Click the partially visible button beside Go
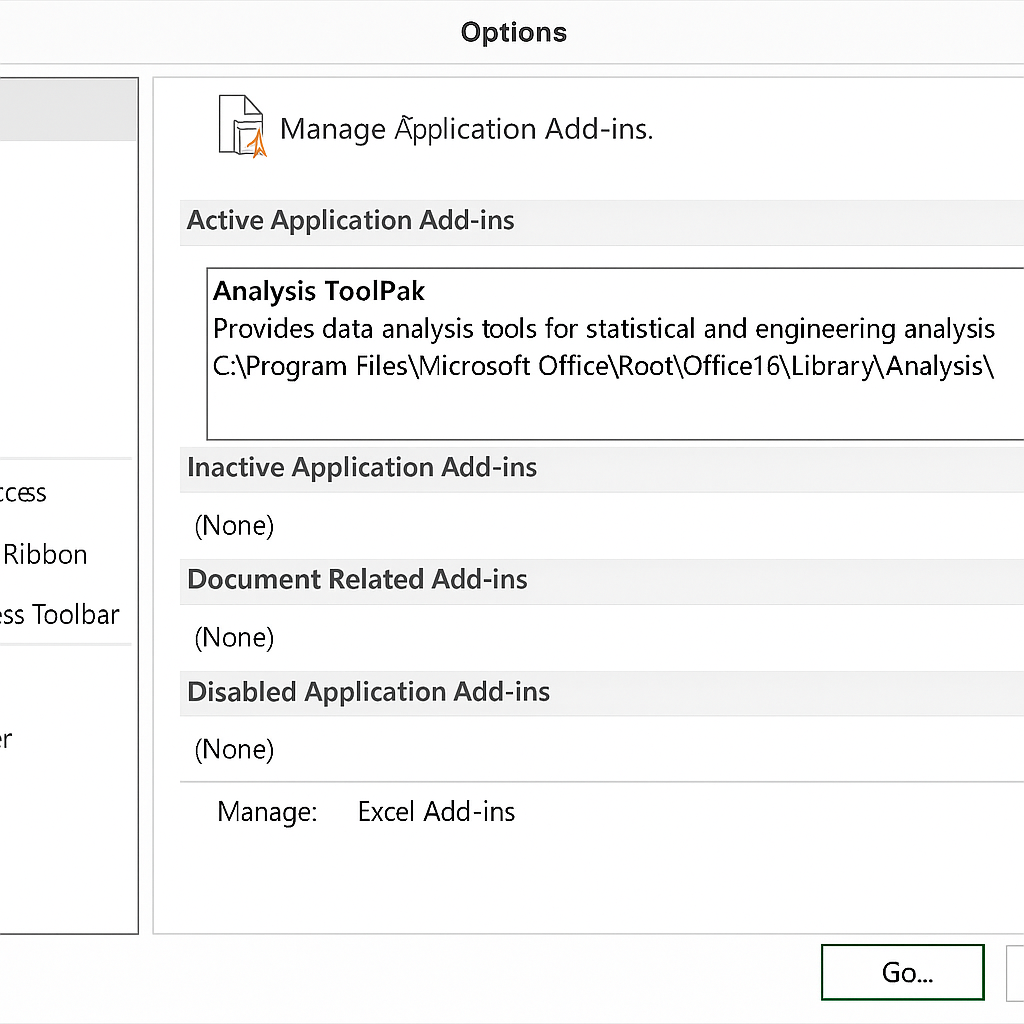Viewport: 1024px width, 1024px height. [1015, 972]
